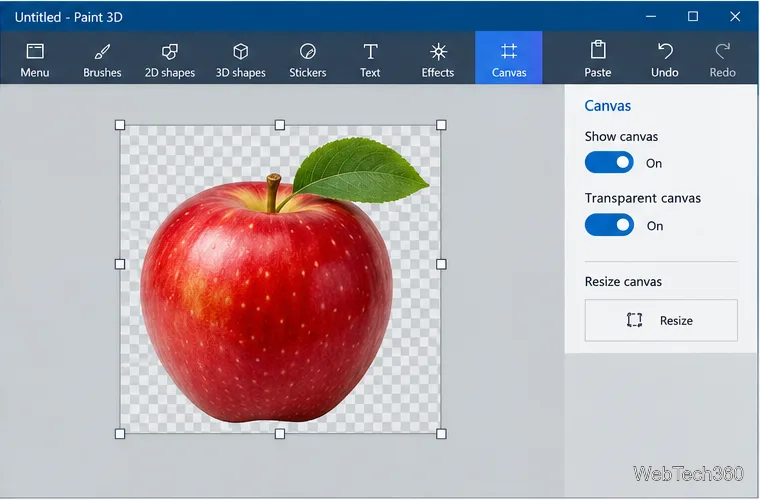The width and height of the screenshot is (760, 500).
Task: Minimize the Paint 3D window
Action: point(651,16)
